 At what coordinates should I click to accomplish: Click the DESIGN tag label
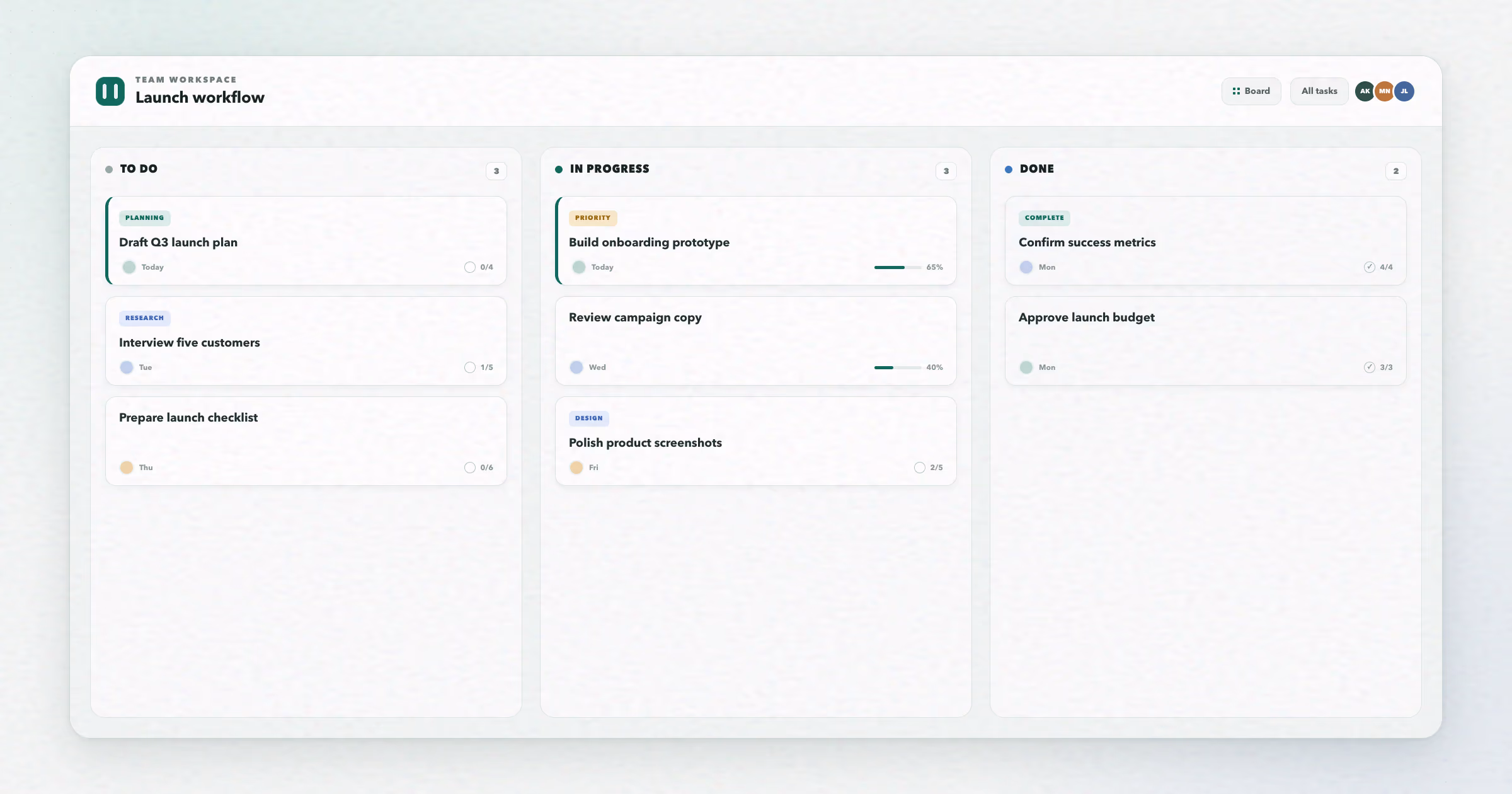coord(589,418)
